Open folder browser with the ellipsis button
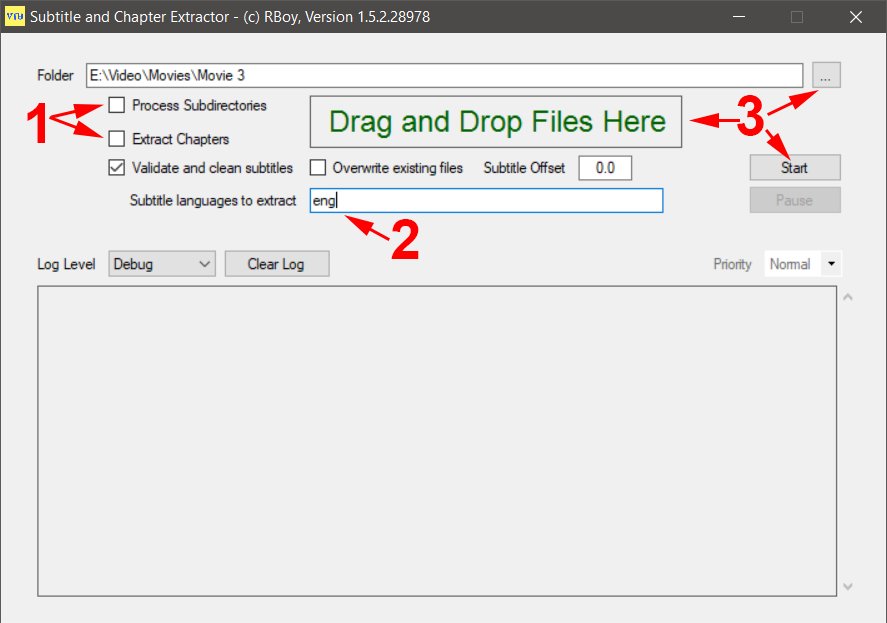The width and height of the screenshot is (887, 623). (x=826, y=75)
